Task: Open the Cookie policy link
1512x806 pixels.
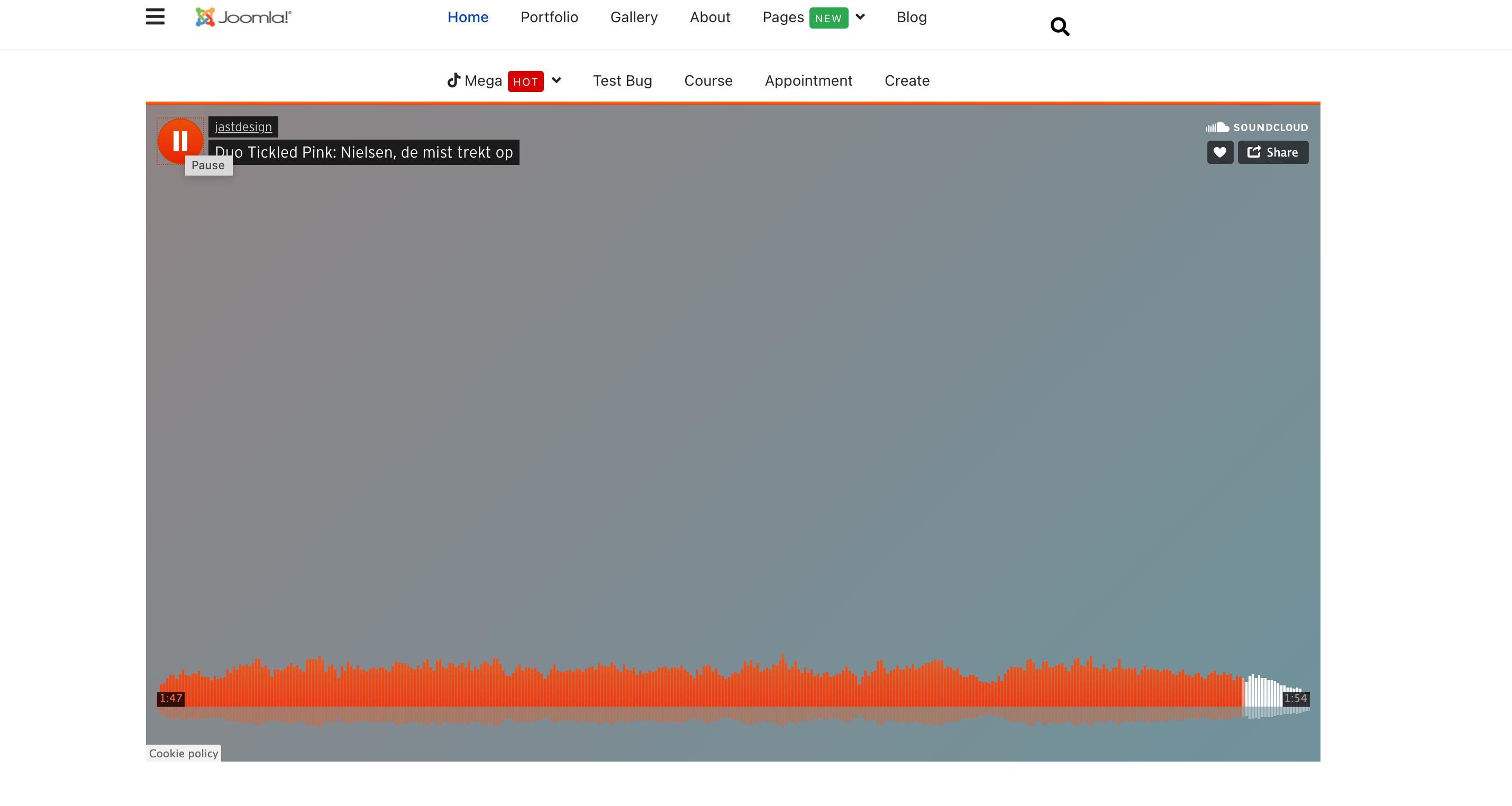Action: [x=183, y=753]
